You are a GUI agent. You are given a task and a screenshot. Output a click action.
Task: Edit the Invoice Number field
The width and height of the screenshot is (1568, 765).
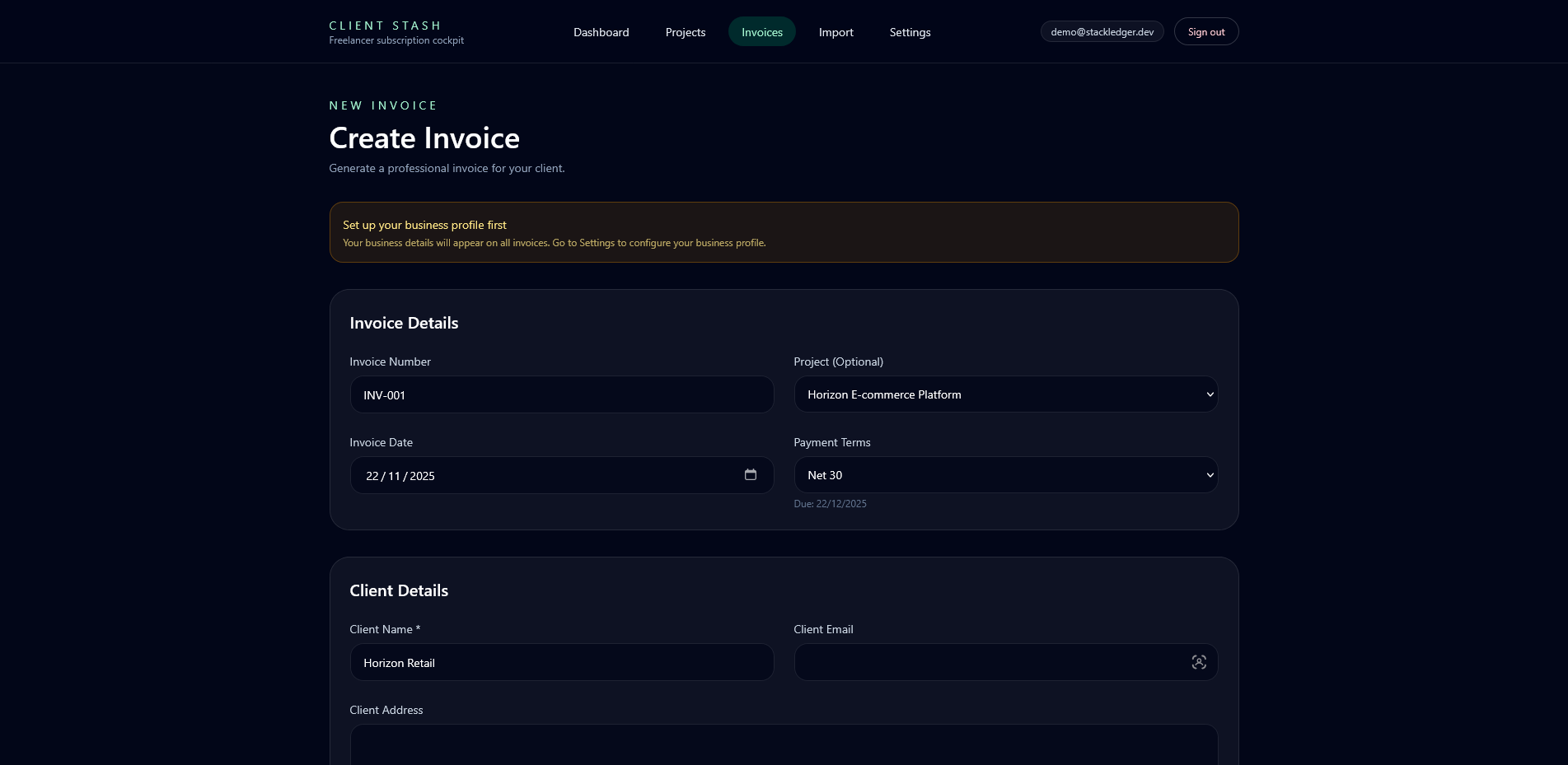(561, 394)
